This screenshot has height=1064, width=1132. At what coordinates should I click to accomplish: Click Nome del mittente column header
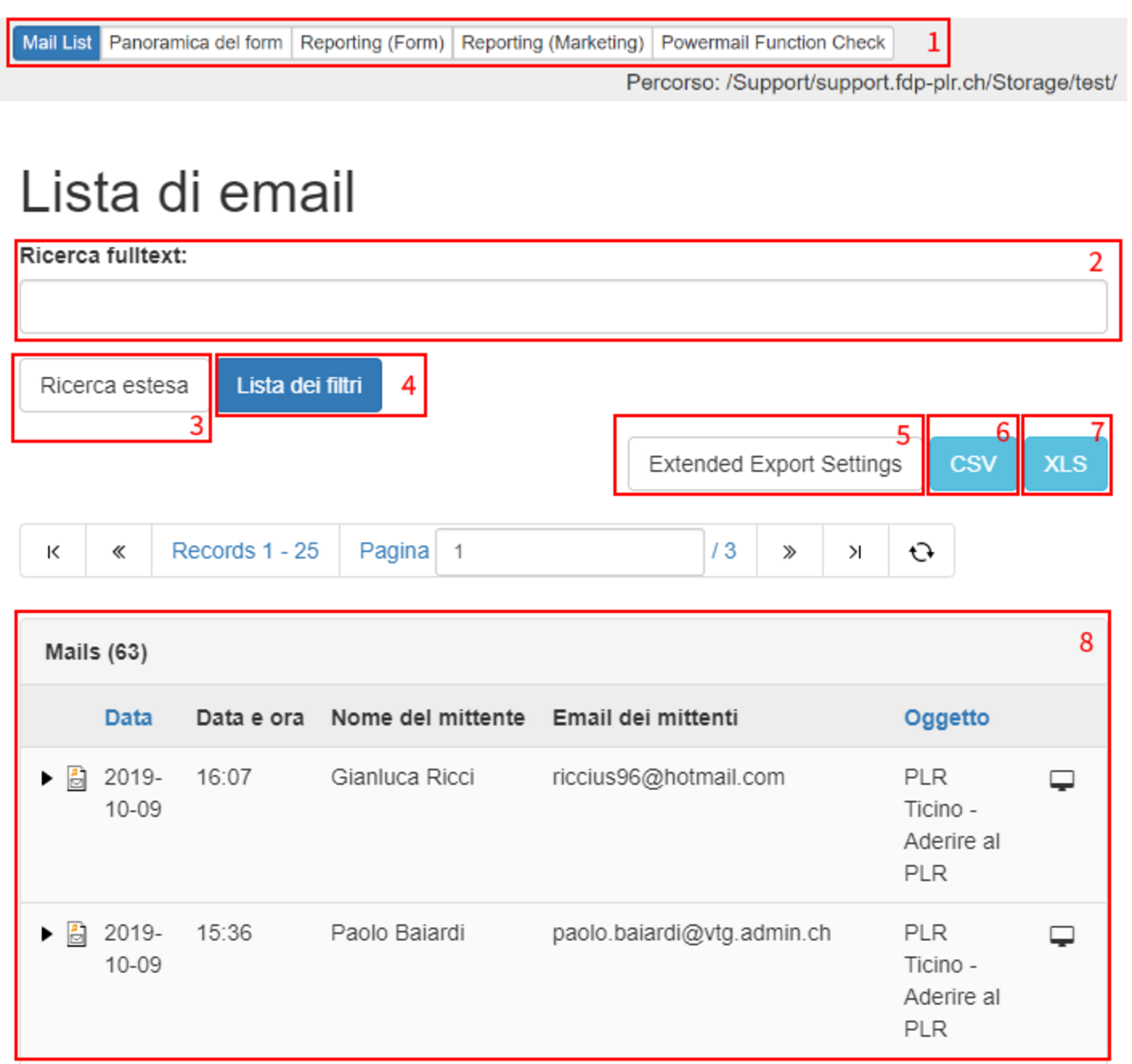427,718
